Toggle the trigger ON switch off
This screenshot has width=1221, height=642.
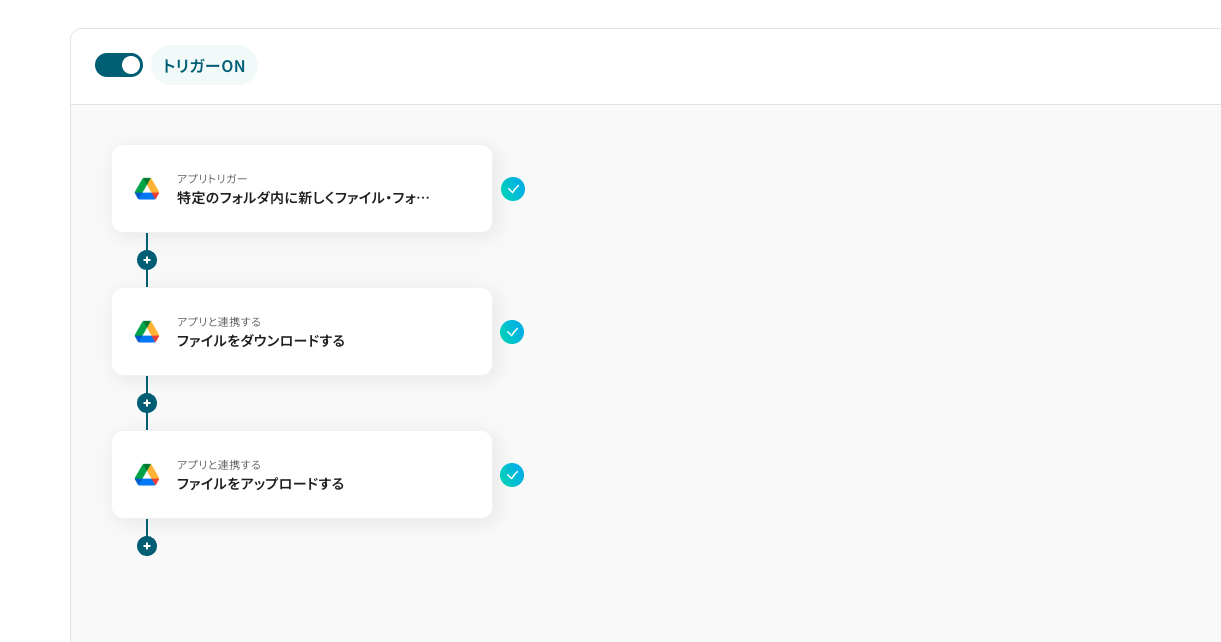tap(119, 65)
